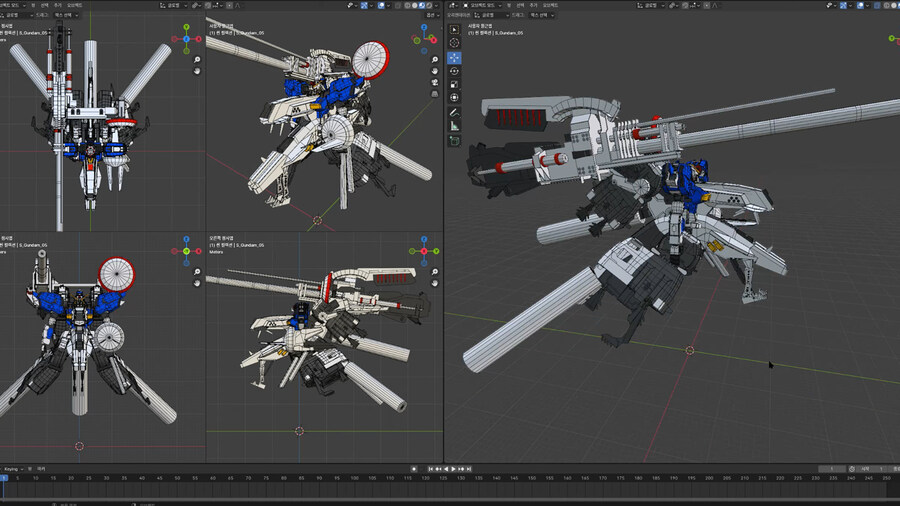This screenshot has height=506, width=900.
Task: Click zoom magnifier in bottom-middle viewport
Action: pyautogui.click(x=435, y=272)
